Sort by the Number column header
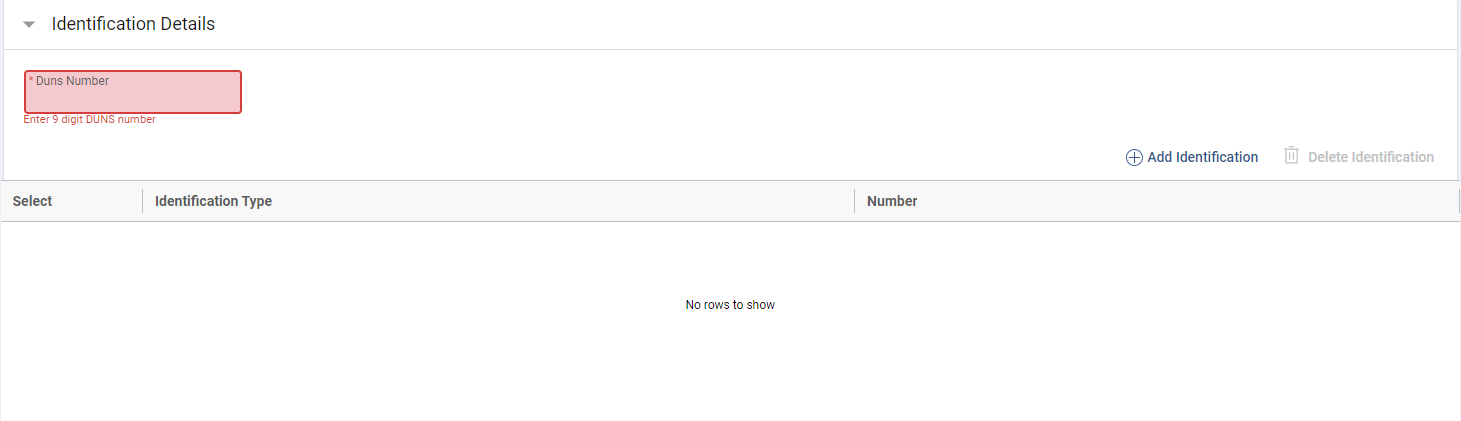 (892, 201)
